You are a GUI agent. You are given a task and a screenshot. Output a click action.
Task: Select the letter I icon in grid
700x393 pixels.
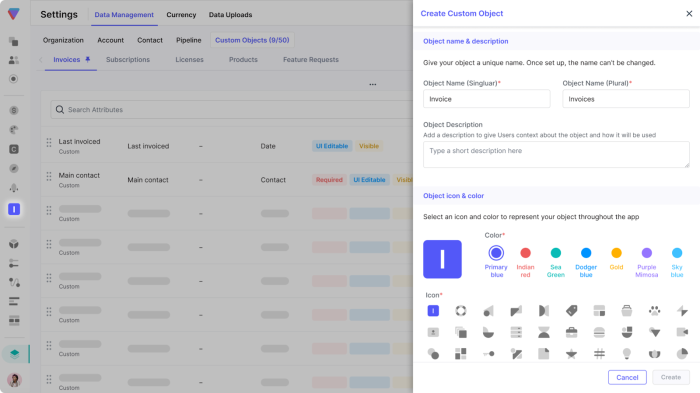[433, 310]
